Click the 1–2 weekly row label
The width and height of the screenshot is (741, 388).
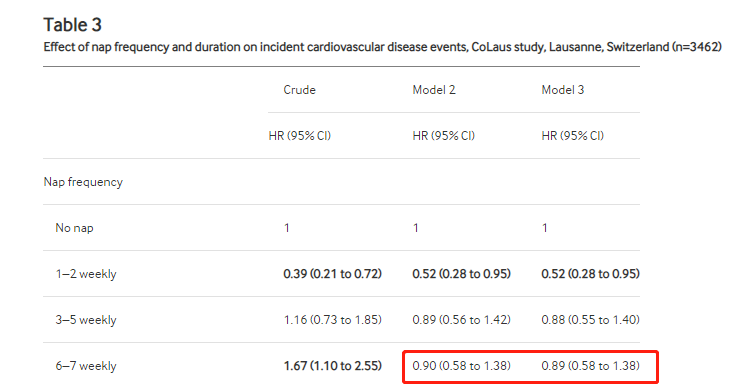[x=86, y=274]
